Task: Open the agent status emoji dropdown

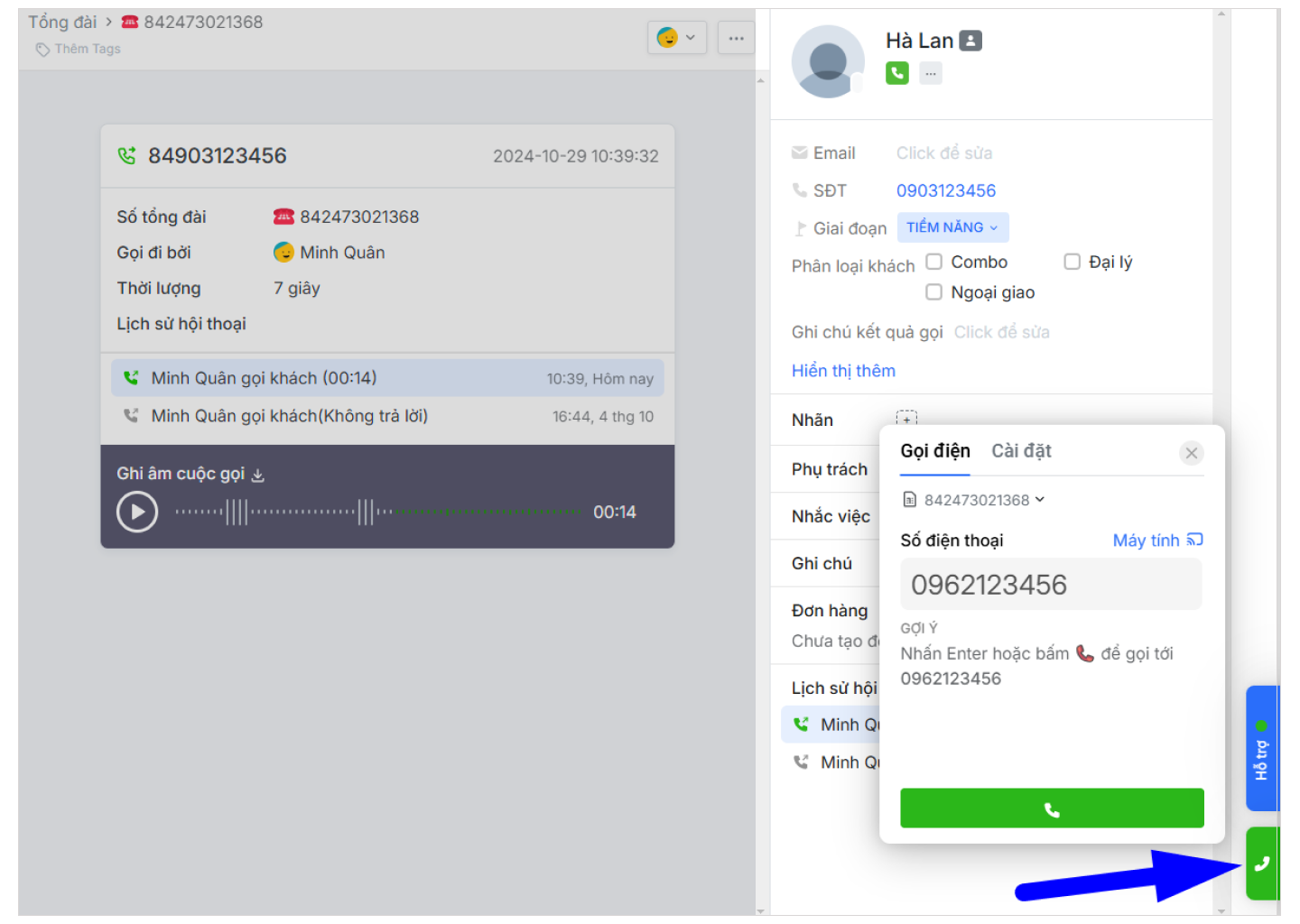Action: (676, 38)
